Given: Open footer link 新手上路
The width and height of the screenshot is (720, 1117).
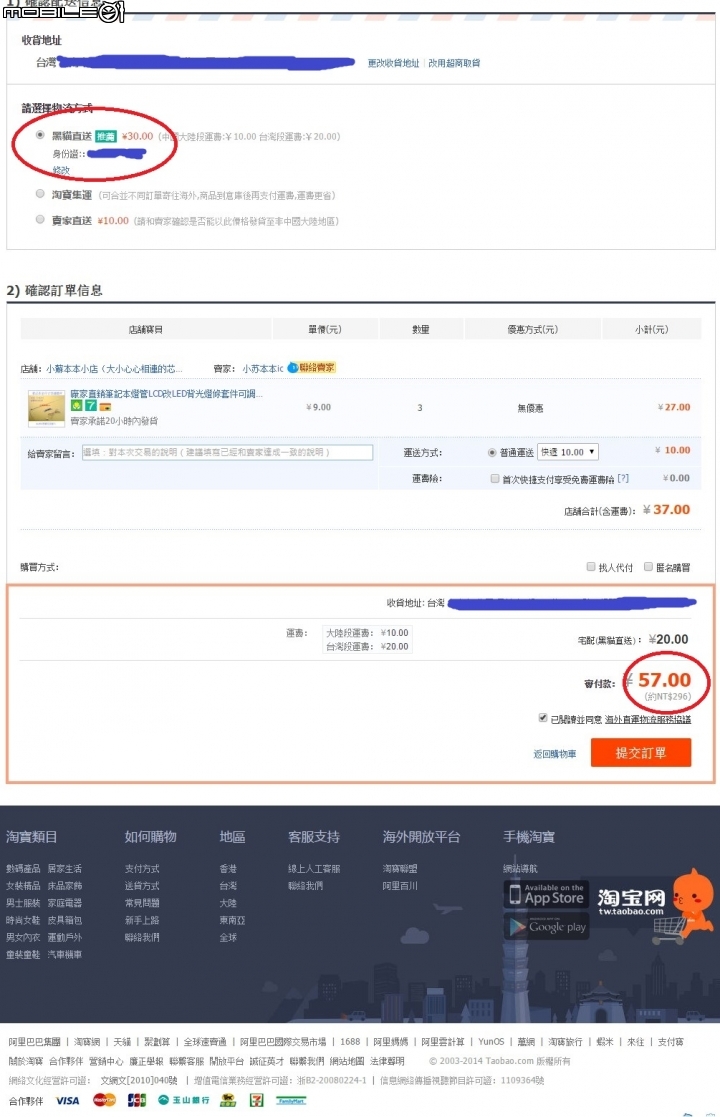Looking at the screenshot, I should tap(142, 920).
